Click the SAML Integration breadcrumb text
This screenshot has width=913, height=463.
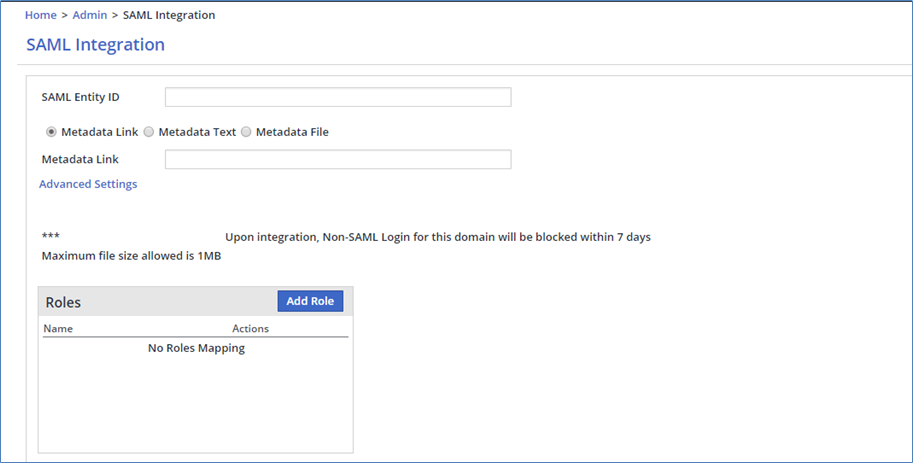(168, 15)
